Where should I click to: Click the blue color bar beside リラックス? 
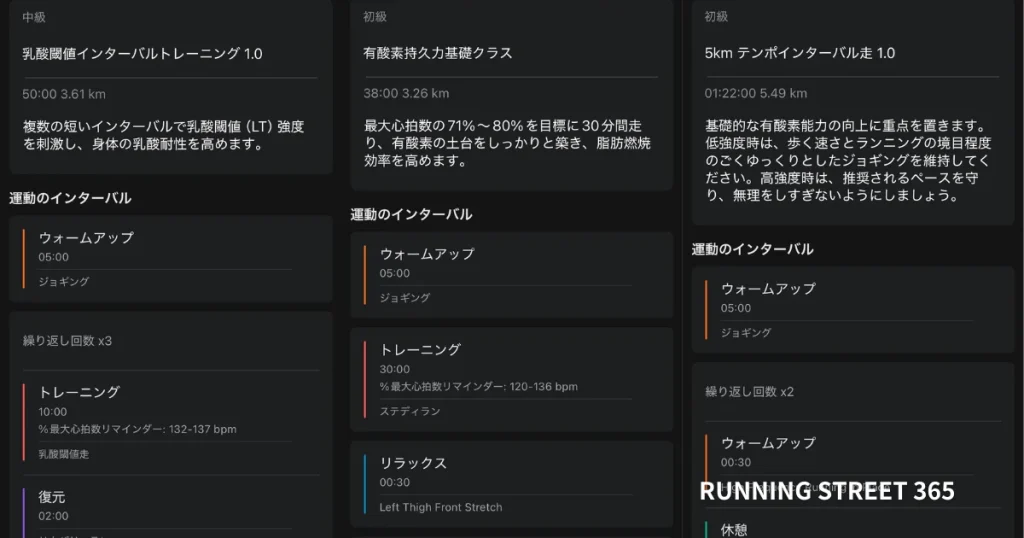point(366,484)
